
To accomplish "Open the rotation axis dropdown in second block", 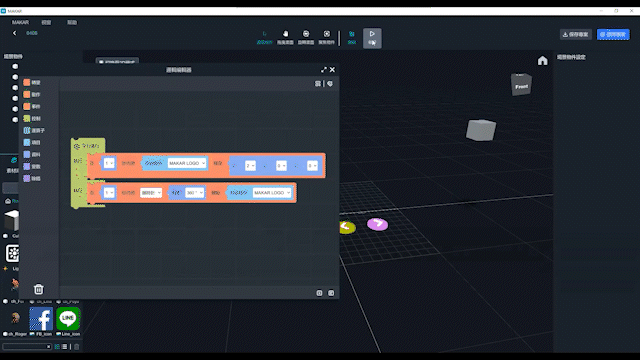I will tap(151, 193).
